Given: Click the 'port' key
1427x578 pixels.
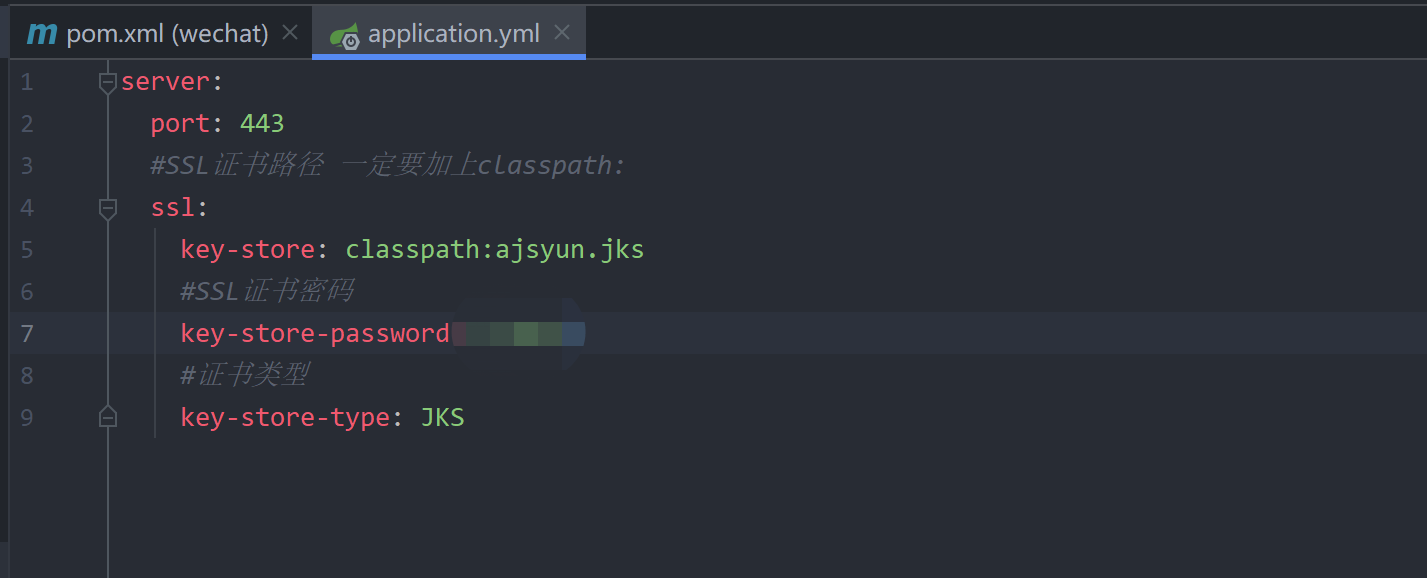Looking at the screenshot, I should coord(180,124).
